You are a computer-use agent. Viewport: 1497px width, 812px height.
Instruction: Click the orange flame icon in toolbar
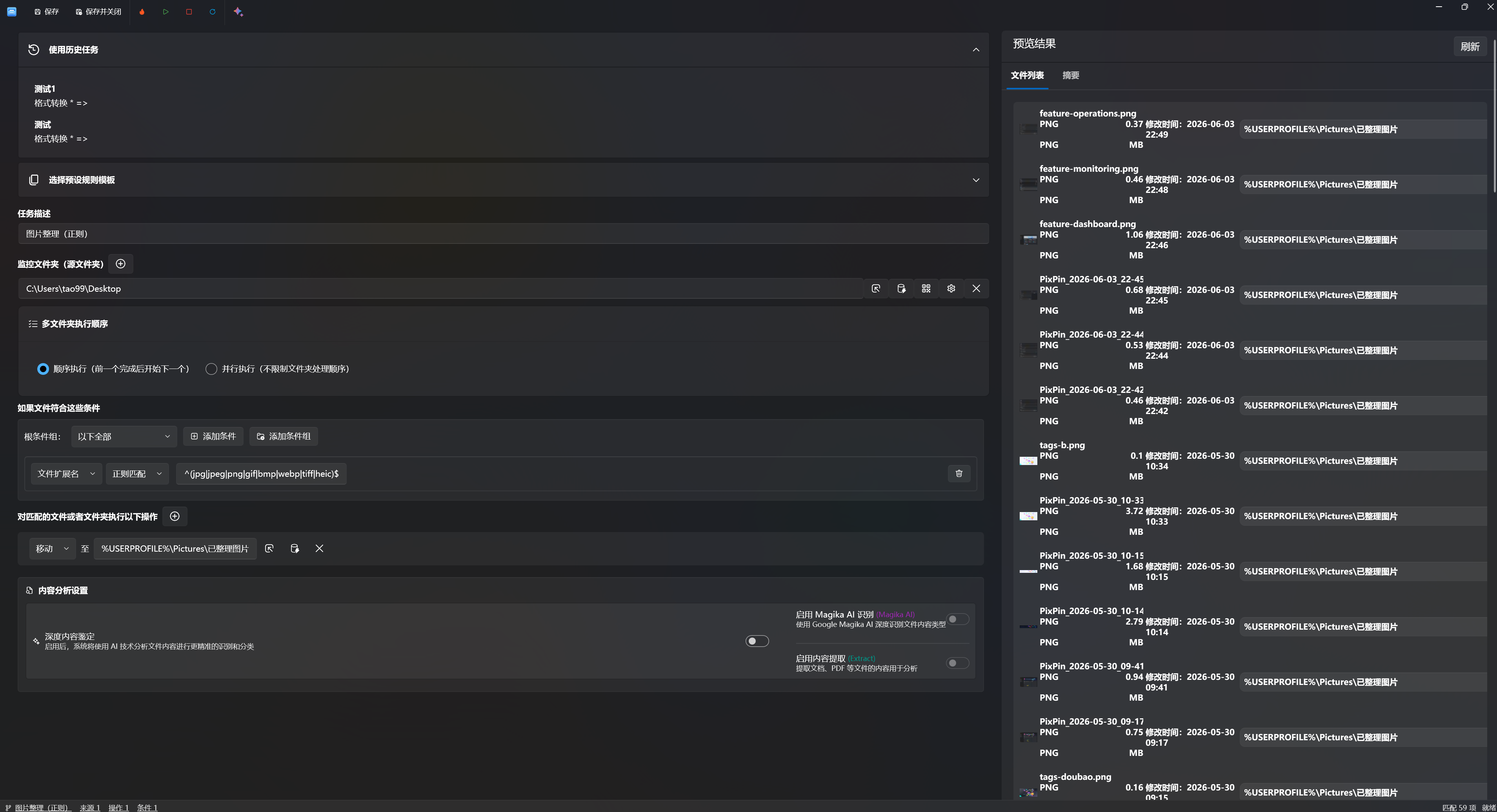pyautogui.click(x=142, y=12)
